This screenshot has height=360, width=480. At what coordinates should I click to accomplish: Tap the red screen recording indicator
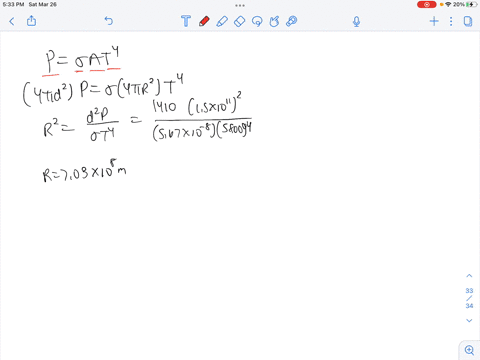point(426,4)
